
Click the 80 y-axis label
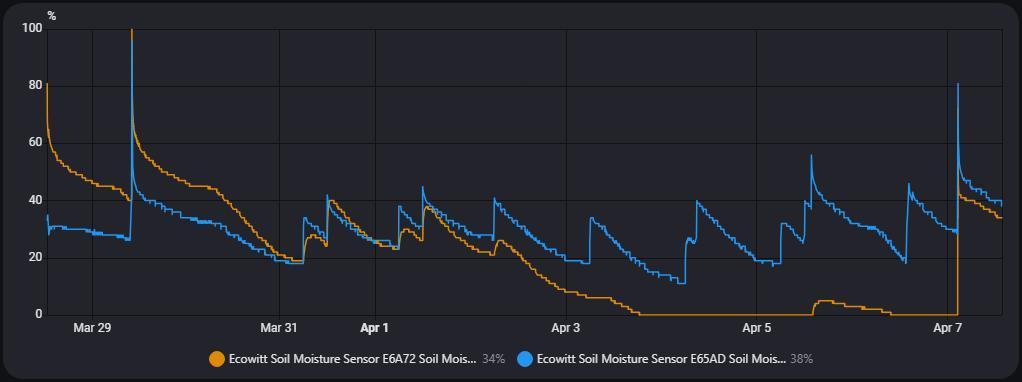click(36, 85)
